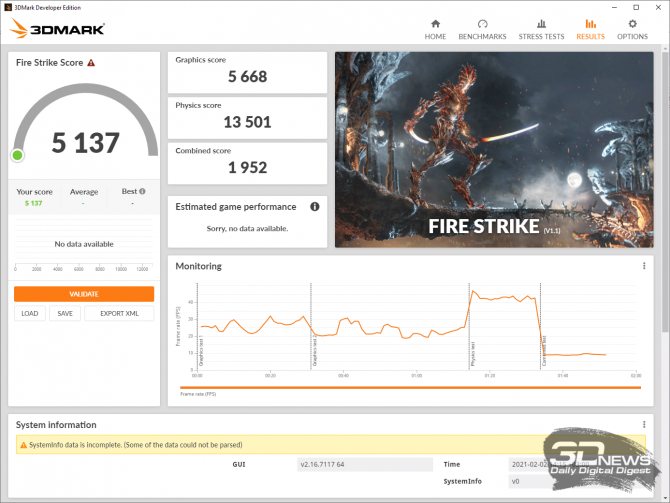Switch to the RESULTS tab label

point(591,37)
